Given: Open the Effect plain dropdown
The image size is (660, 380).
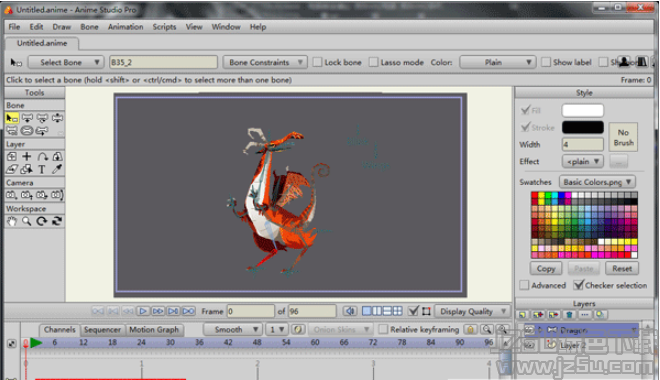Looking at the screenshot, I should point(583,162).
